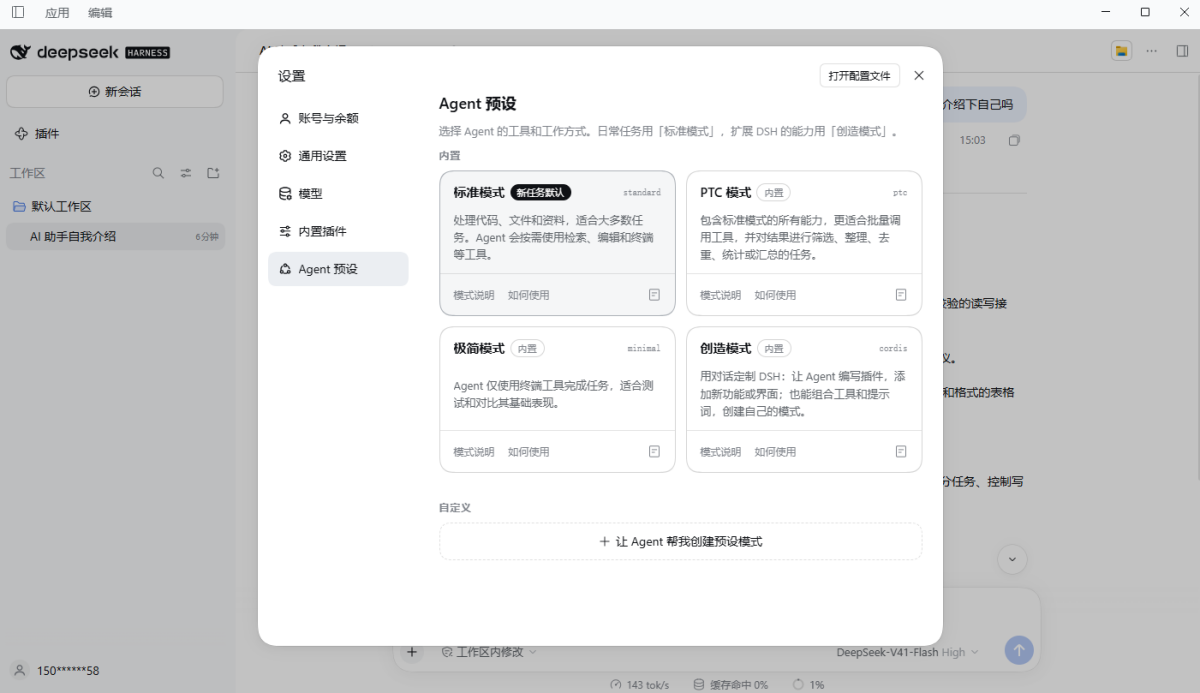Open 模式说明 for 极简模式
This screenshot has height=693, width=1200.
point(474,452)
